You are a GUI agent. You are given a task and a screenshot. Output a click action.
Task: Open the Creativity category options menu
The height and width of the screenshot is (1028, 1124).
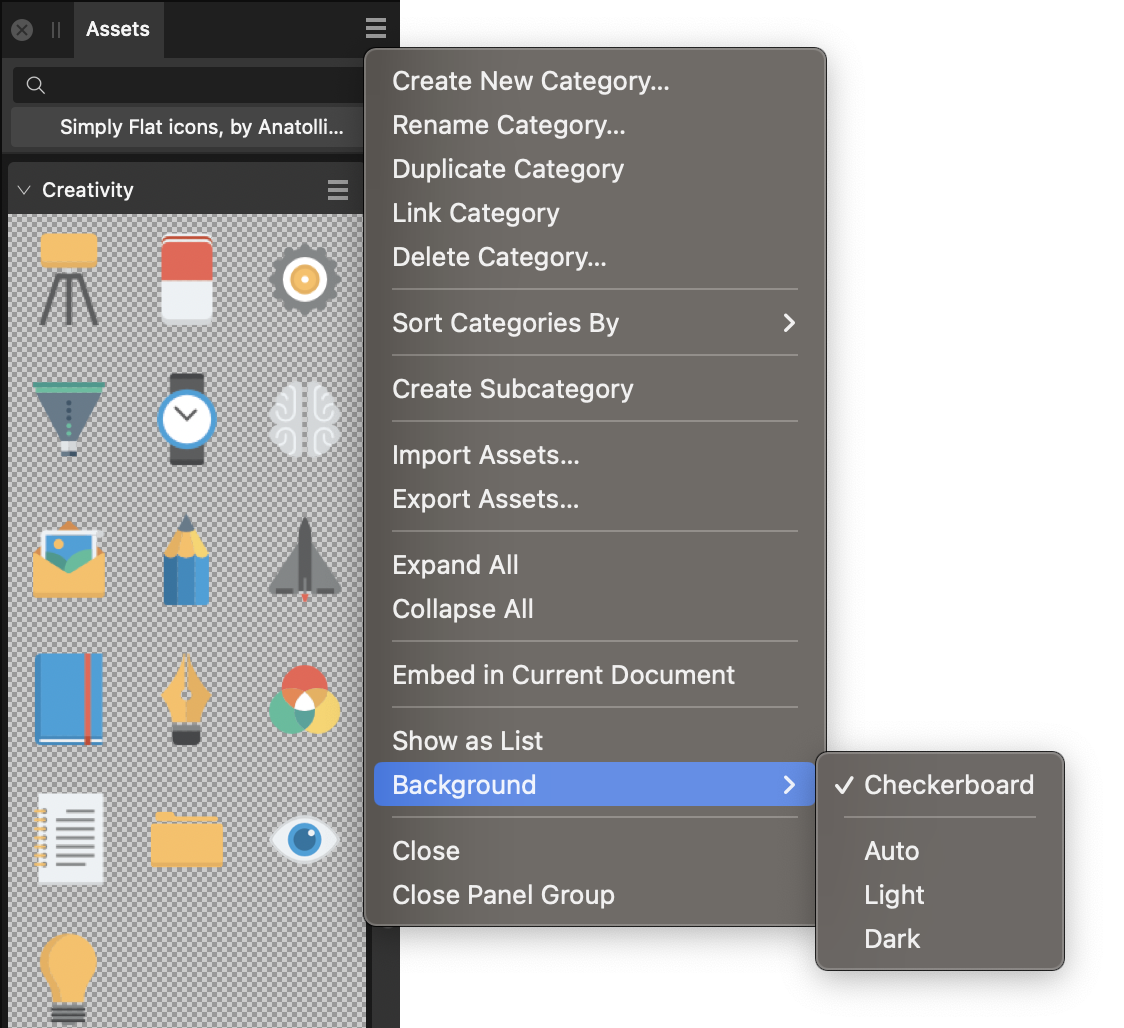point(337,189)
